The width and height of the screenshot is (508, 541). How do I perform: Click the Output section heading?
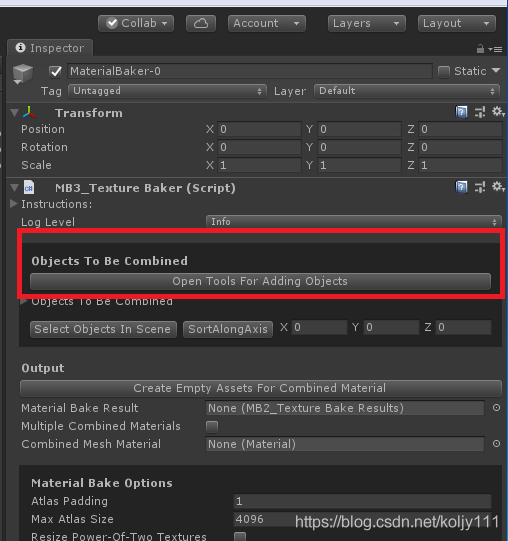[x=43, y=368]
